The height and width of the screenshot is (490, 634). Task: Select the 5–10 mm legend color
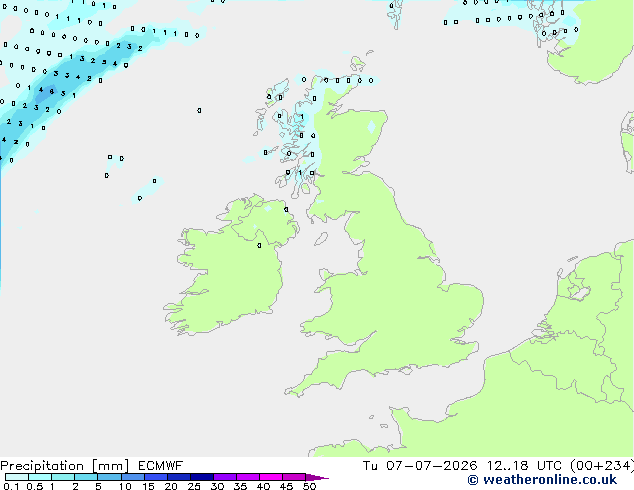pos(109,477)
